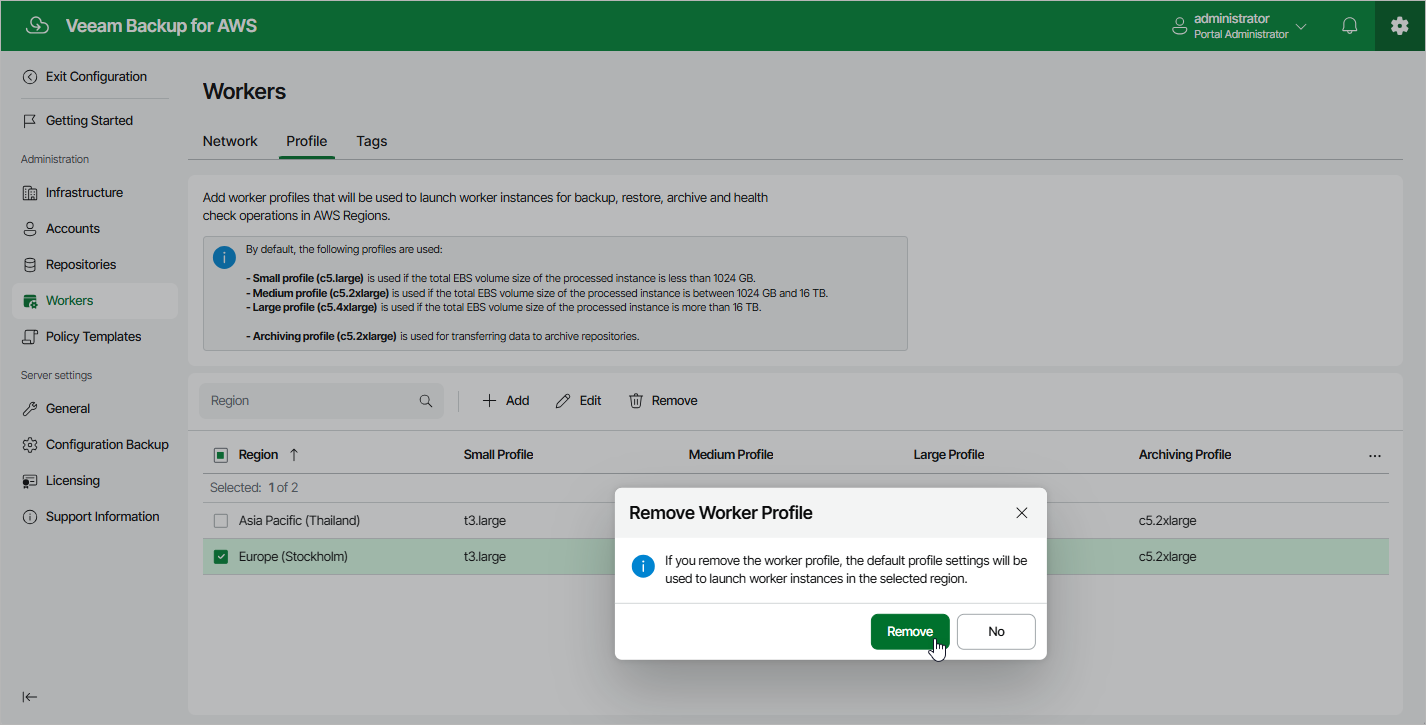Viewport: 1426px width, 725px height.
Task: Click the Licensing certificate icon
Action: (x=30, y=481)
